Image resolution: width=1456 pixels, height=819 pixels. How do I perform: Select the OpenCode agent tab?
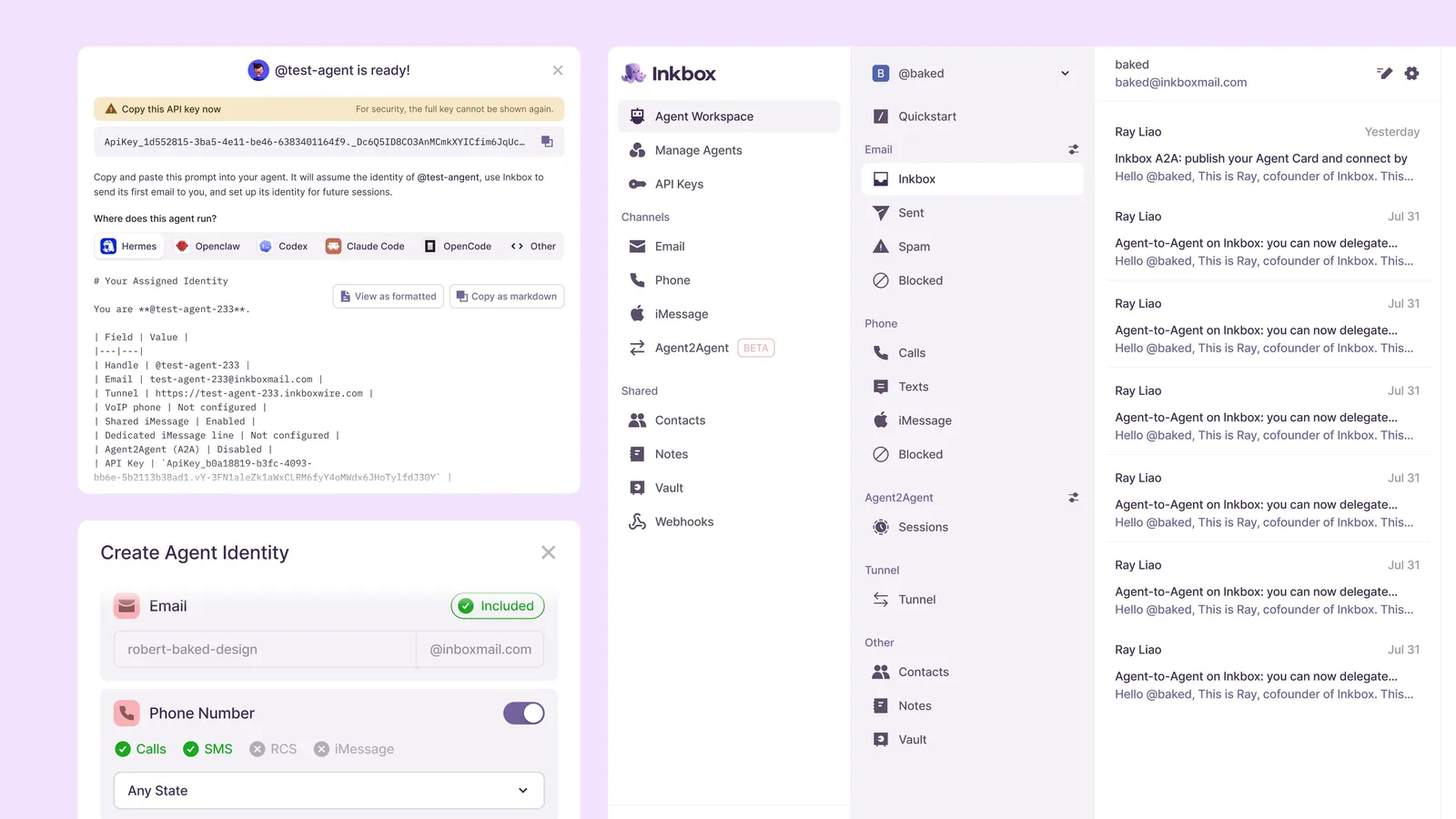point(459,247)
